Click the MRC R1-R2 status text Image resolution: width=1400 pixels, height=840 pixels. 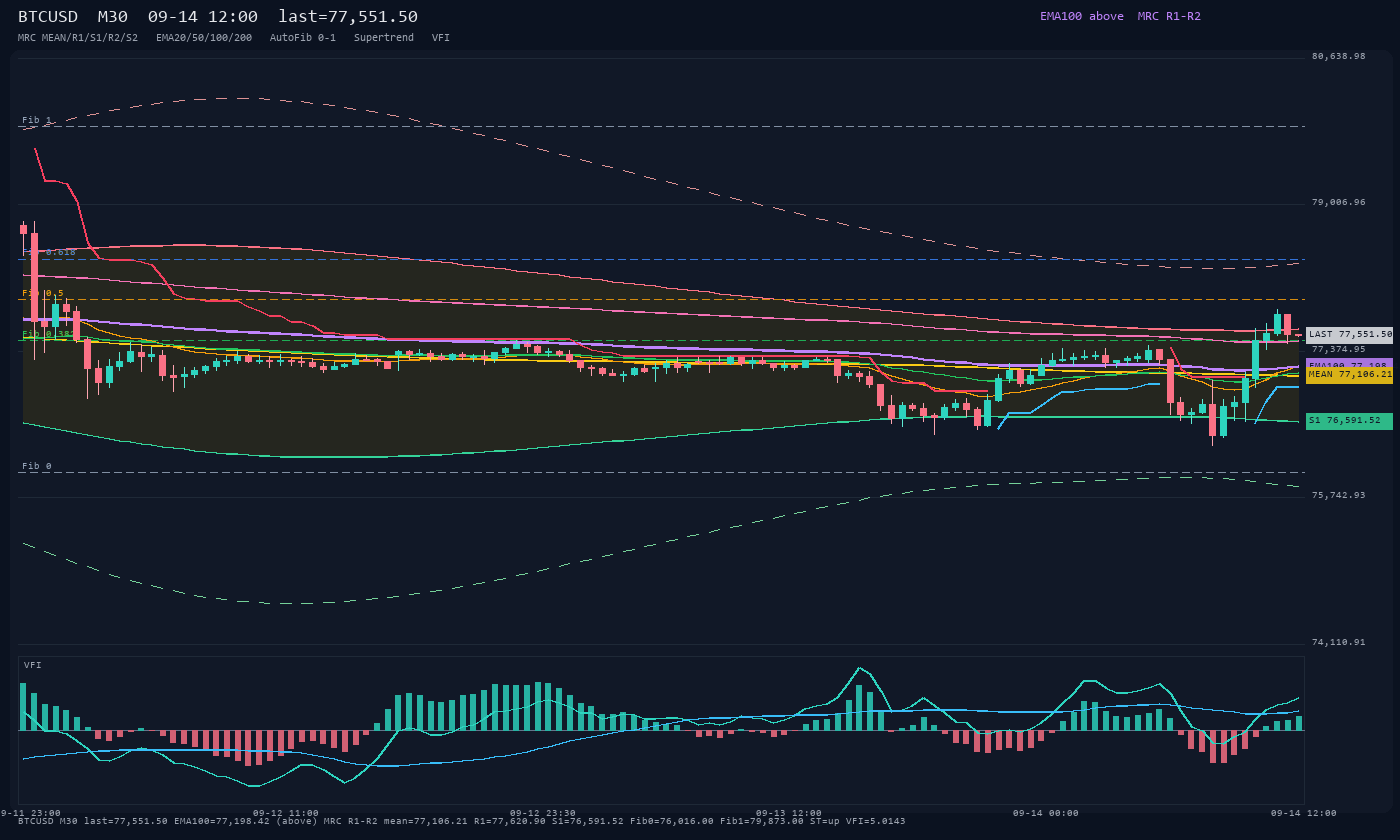(1169, 16)
